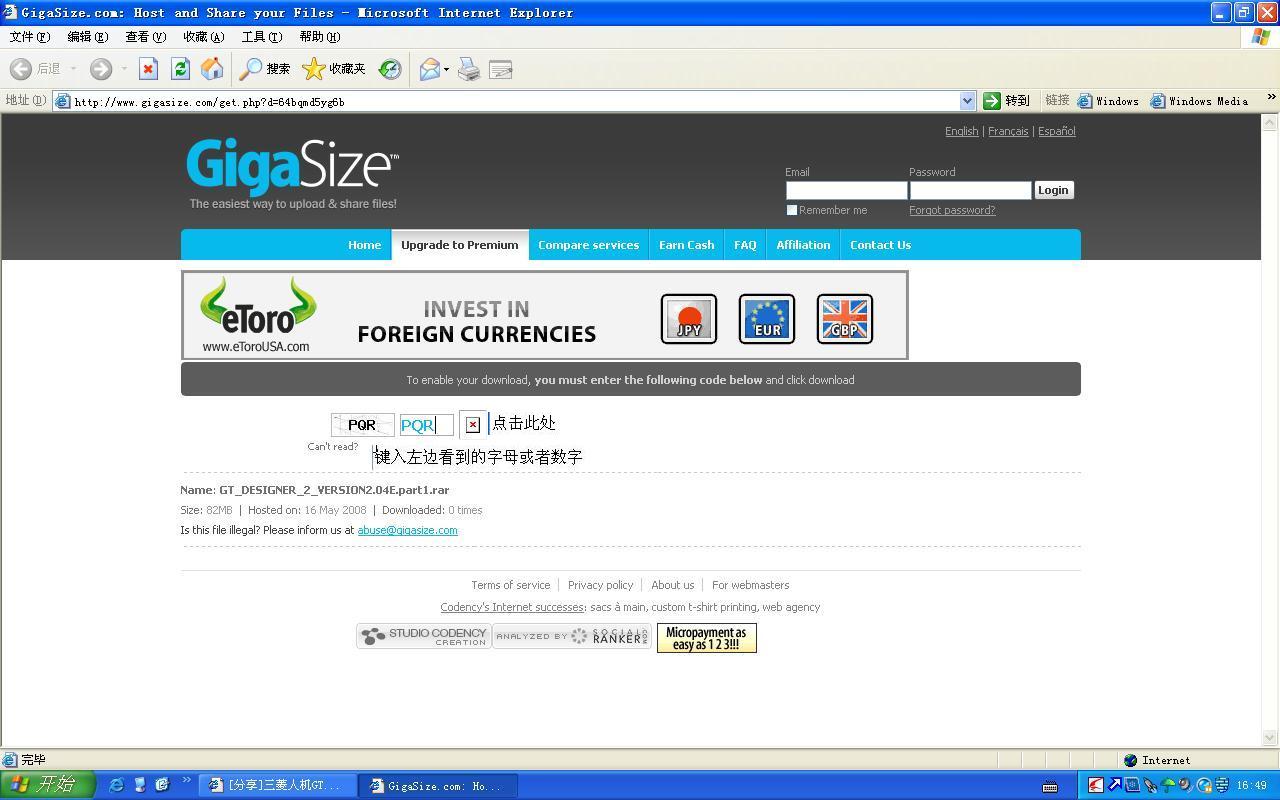
Task: Open the Mail toolbar dropdown arrow
Action: coord(446,69)
